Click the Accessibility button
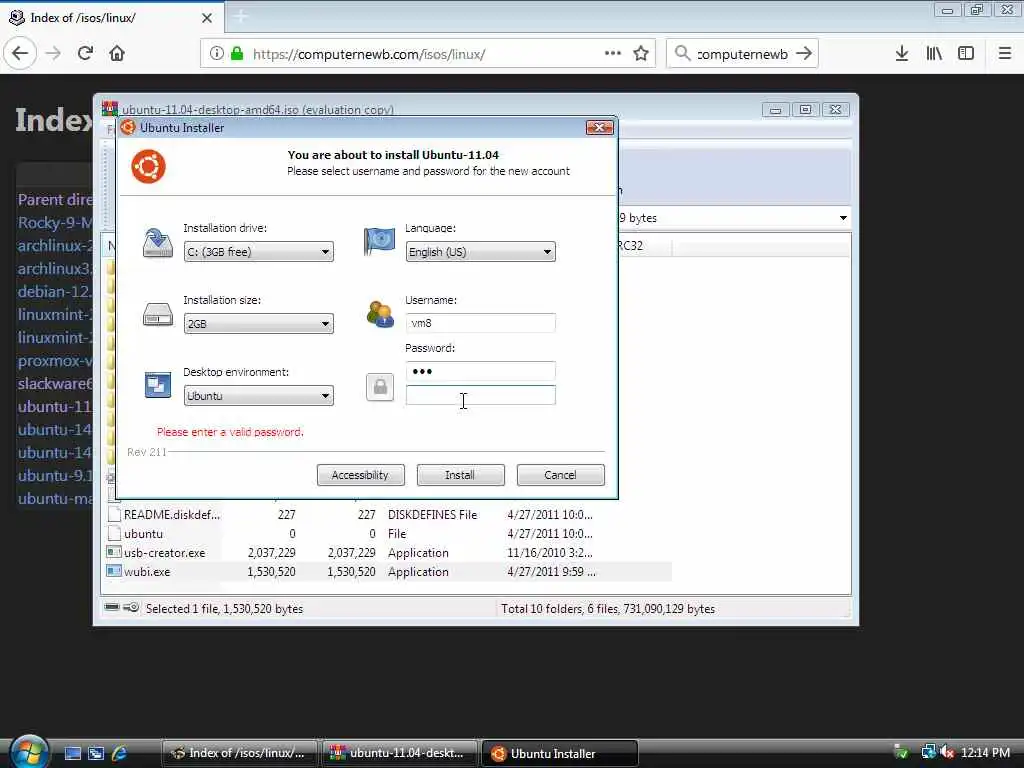 [x=360, y=475]
